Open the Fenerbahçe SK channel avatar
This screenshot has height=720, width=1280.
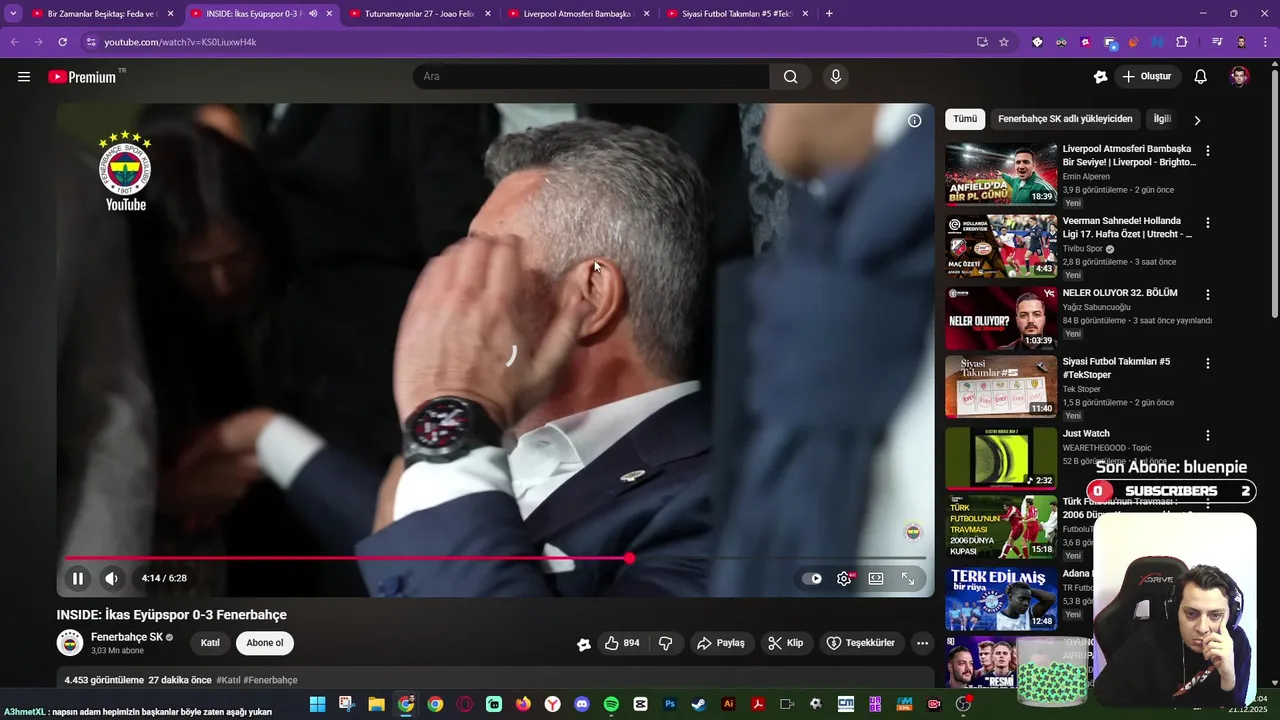(x=70, y=643)
